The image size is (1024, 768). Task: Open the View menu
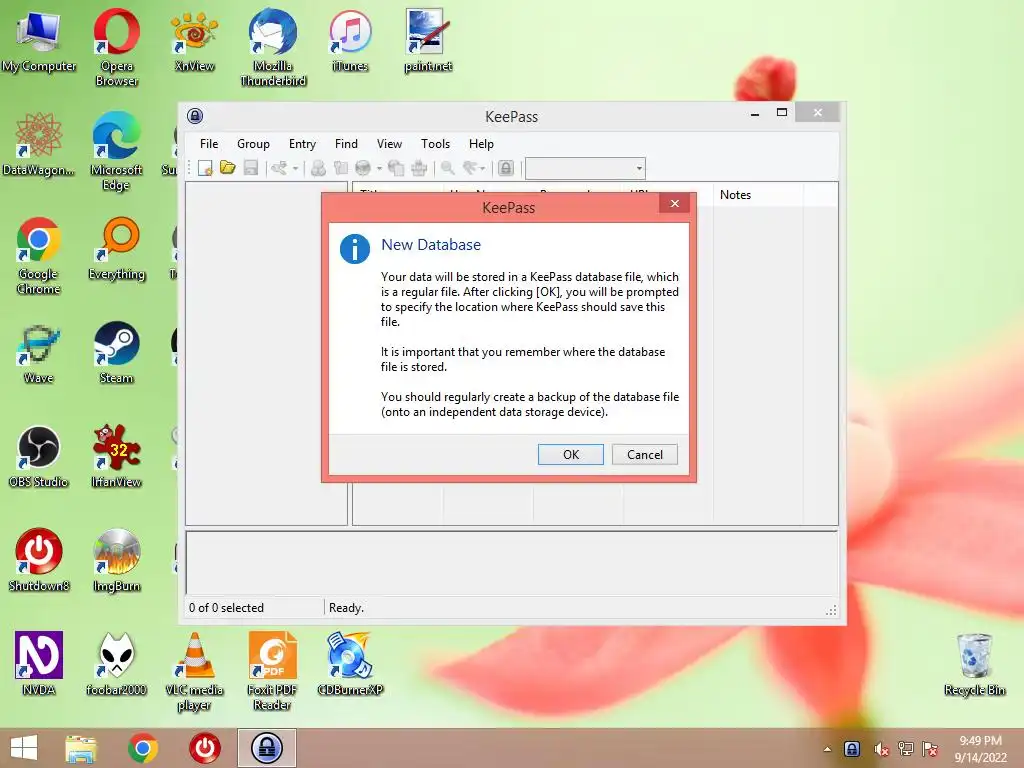tap(389, 144)
